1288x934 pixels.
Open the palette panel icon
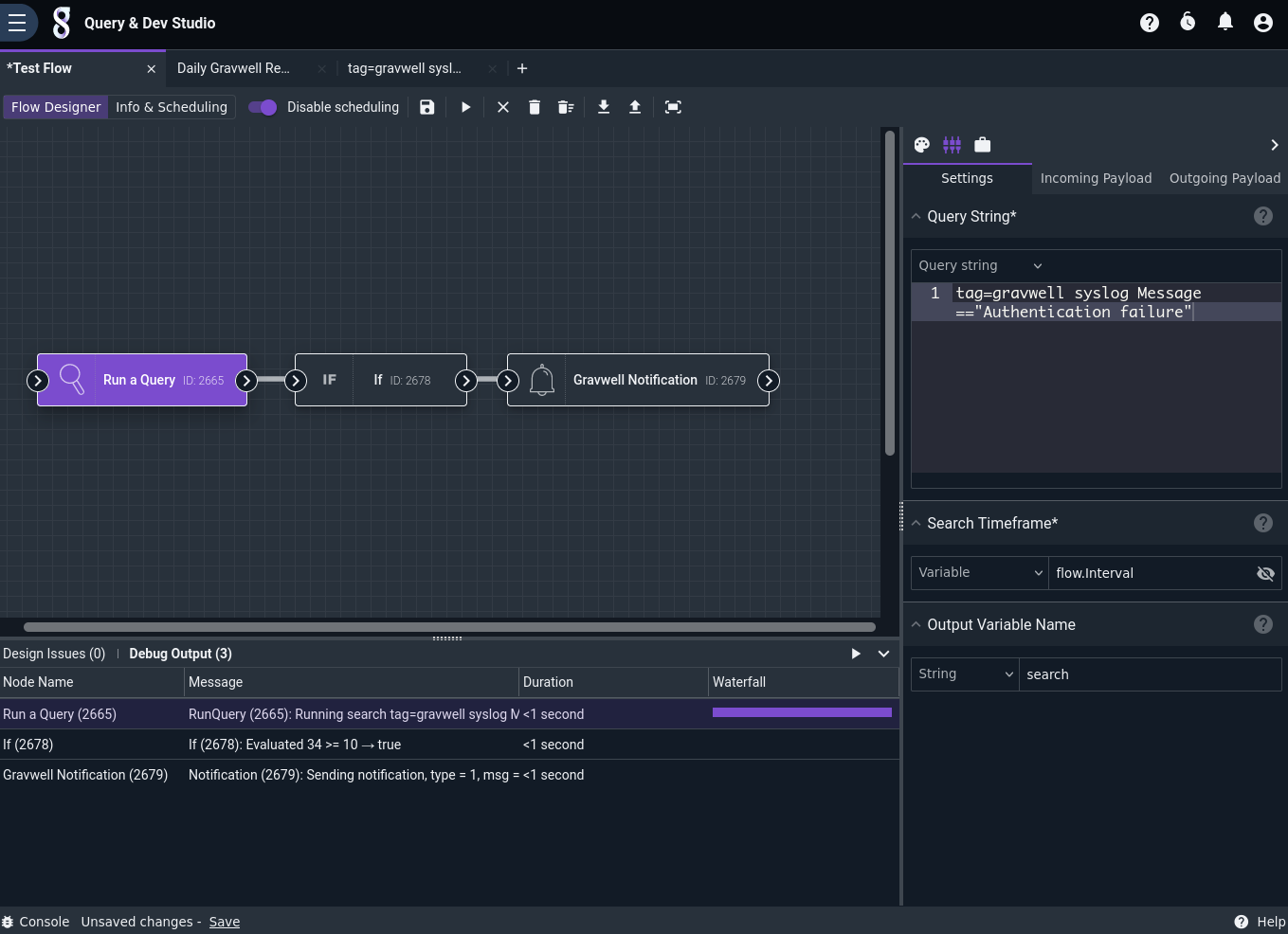[922, 145]
